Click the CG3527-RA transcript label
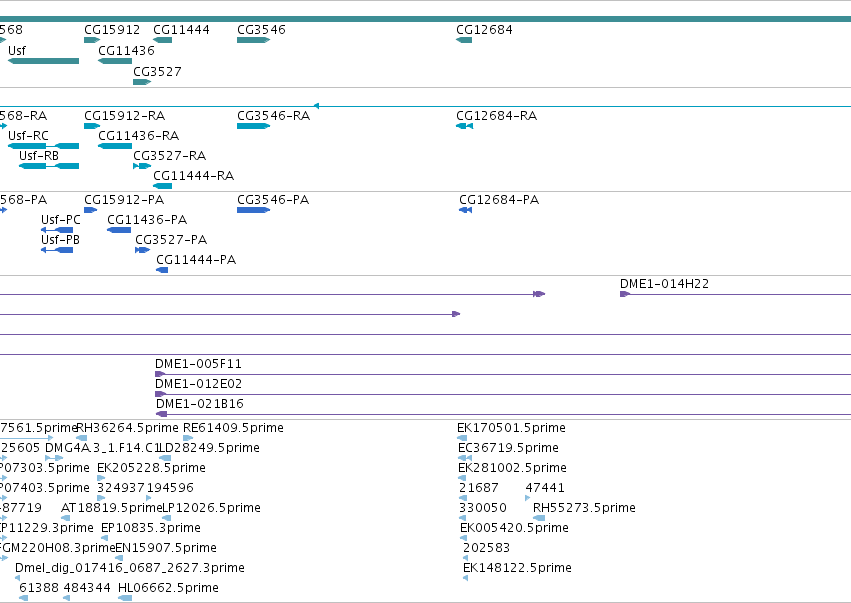 click(x=169, y=156)
